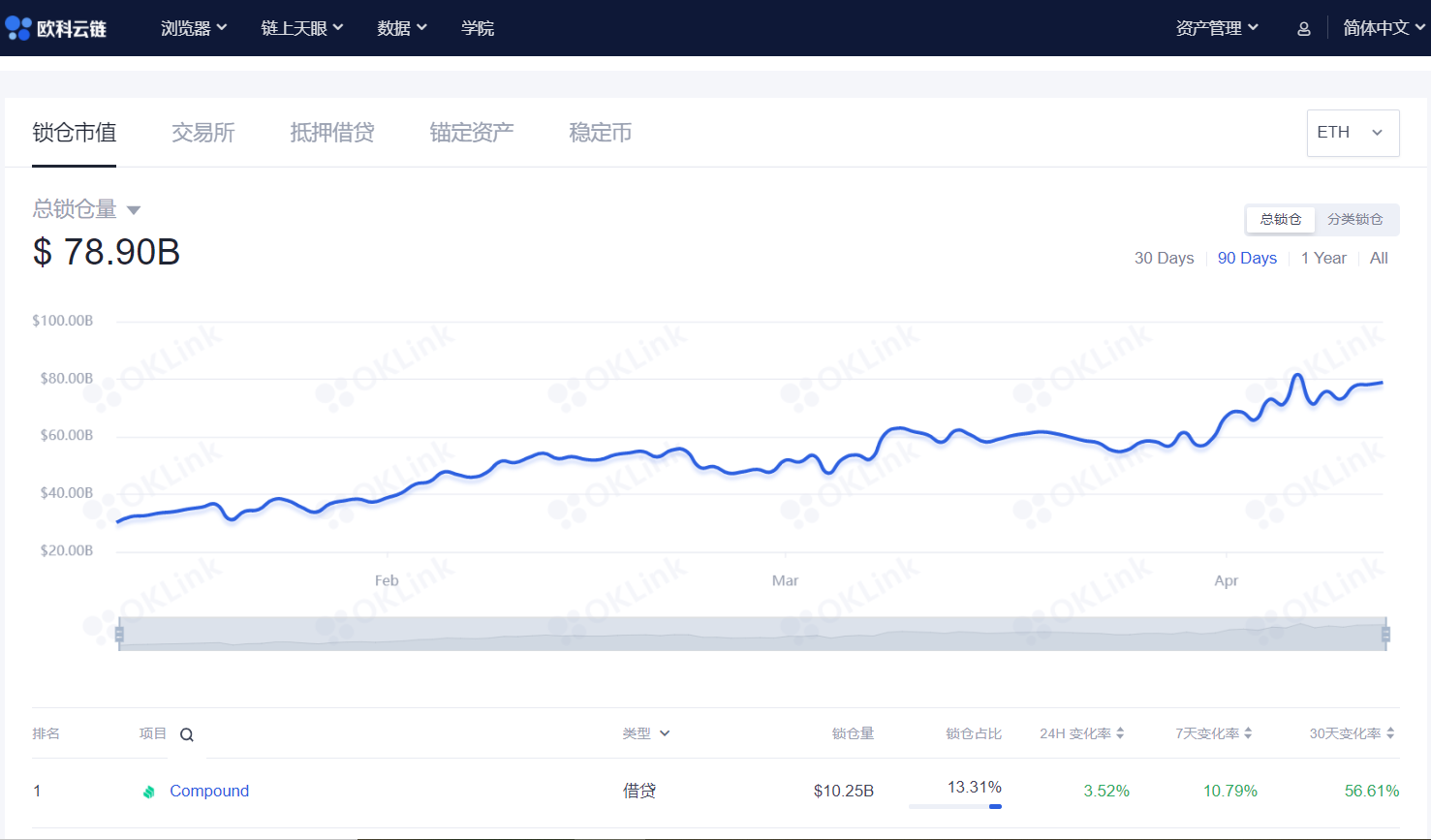This screenshot has height=840, width=1431.
Task: Click the 10.79% 7-day change value
Action: pos(1230,791)
